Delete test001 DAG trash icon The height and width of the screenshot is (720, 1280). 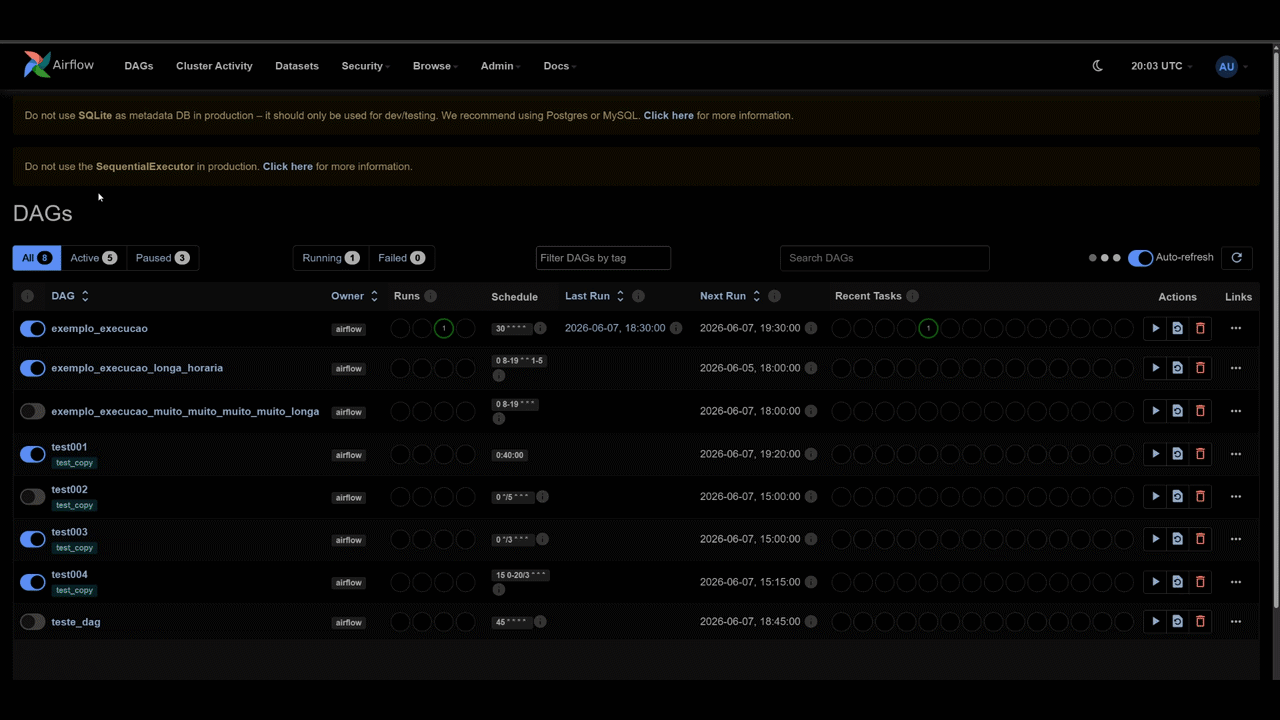pos(1200,454)
